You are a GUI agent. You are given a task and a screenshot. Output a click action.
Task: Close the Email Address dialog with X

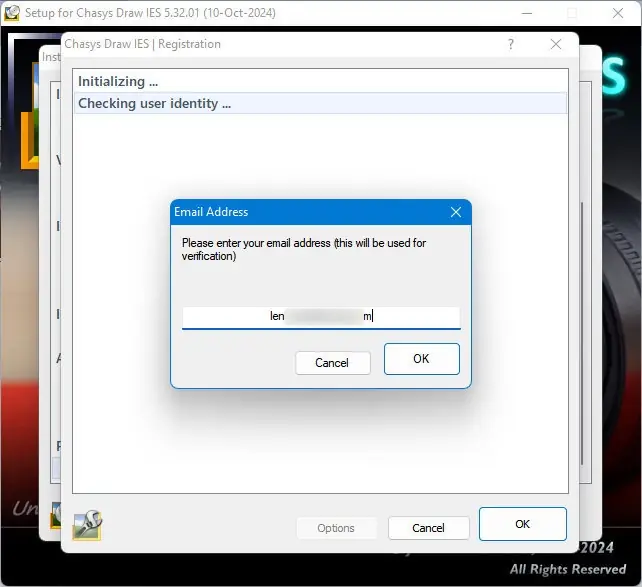point(456,212)
